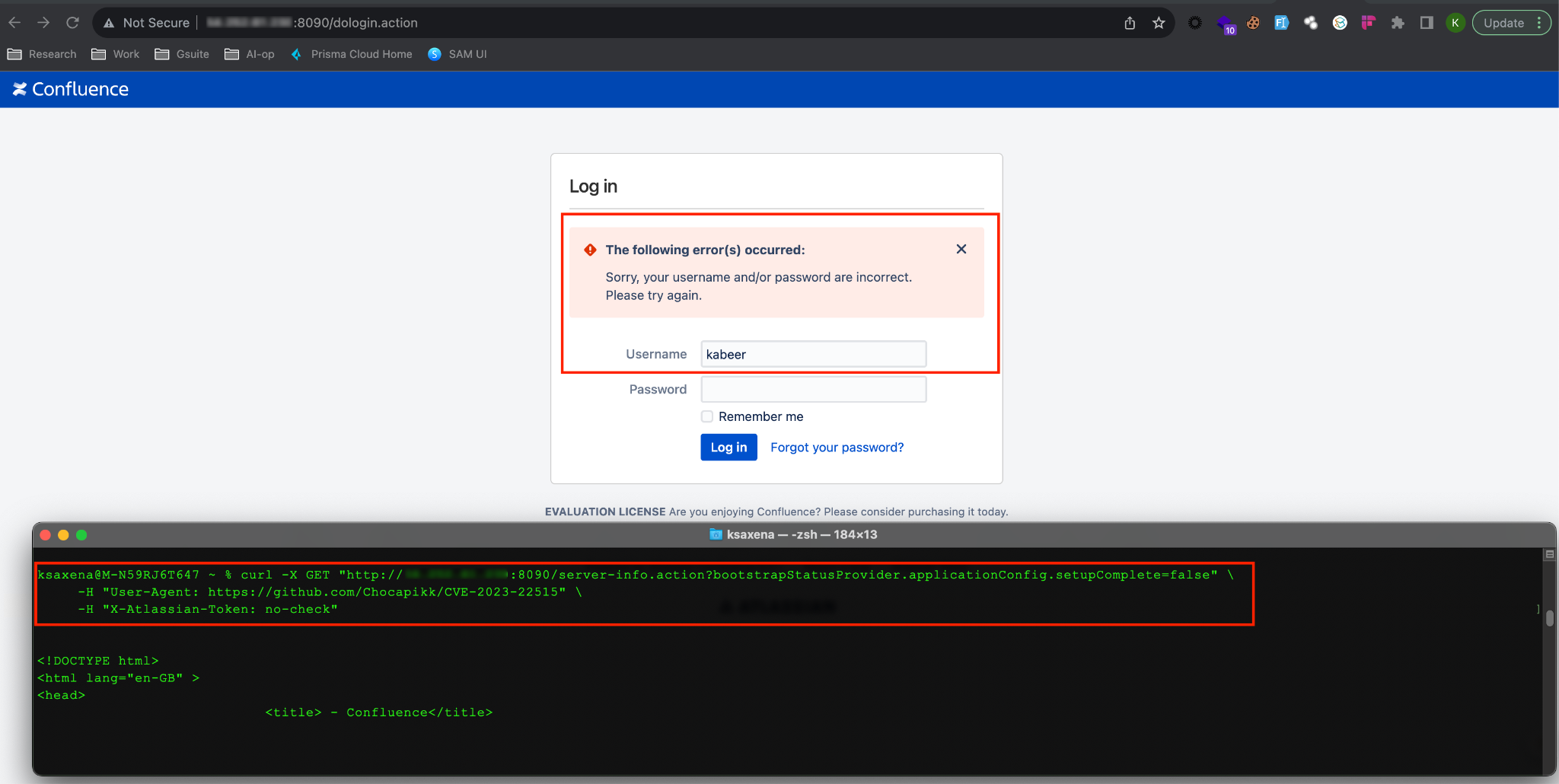Screen dimensions: 1559x784
Task: Toggle the browser side panel icon
Action: click(1427, 23)
